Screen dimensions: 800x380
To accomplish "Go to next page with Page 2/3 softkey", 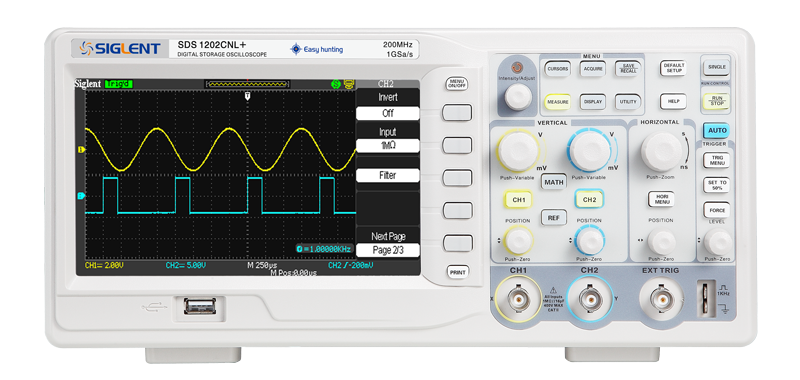I will pos(457,243).
